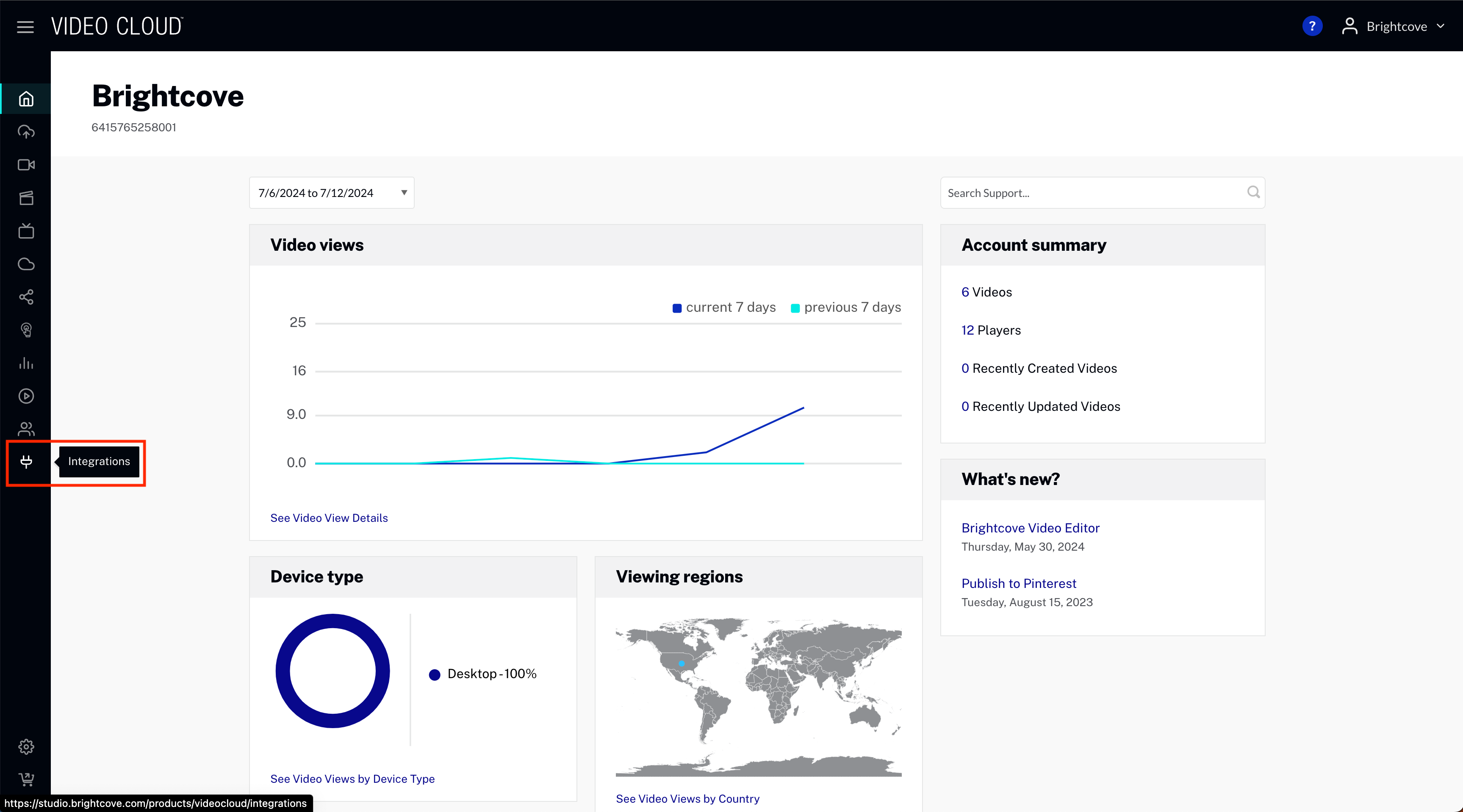The width and height of the screenshot is (1463, 812).
Task: Open the Upload module cloud icon
Action: point(26,132)
